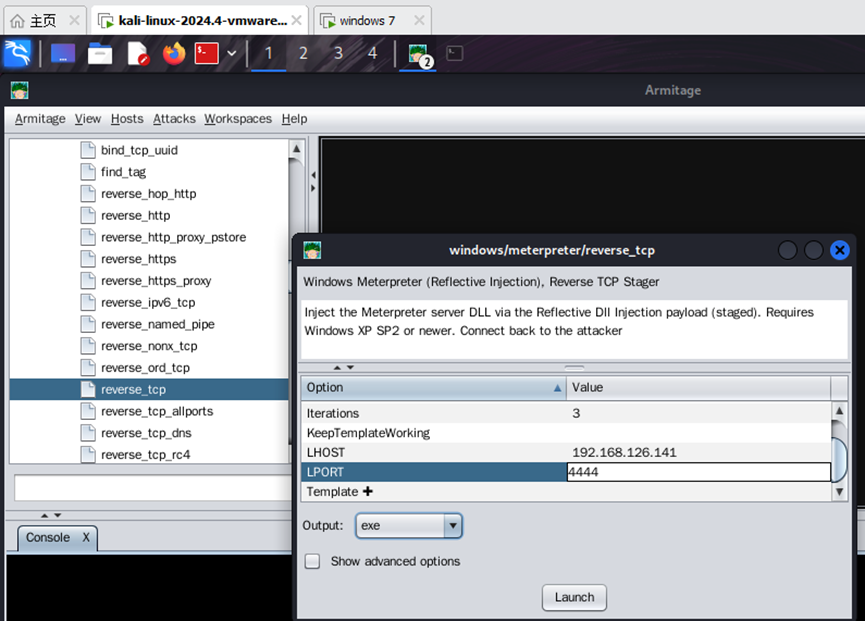The width and height of the screenshot is (865, 621).
Task: Click the payload dialog title icon
Action: [312, 250]
